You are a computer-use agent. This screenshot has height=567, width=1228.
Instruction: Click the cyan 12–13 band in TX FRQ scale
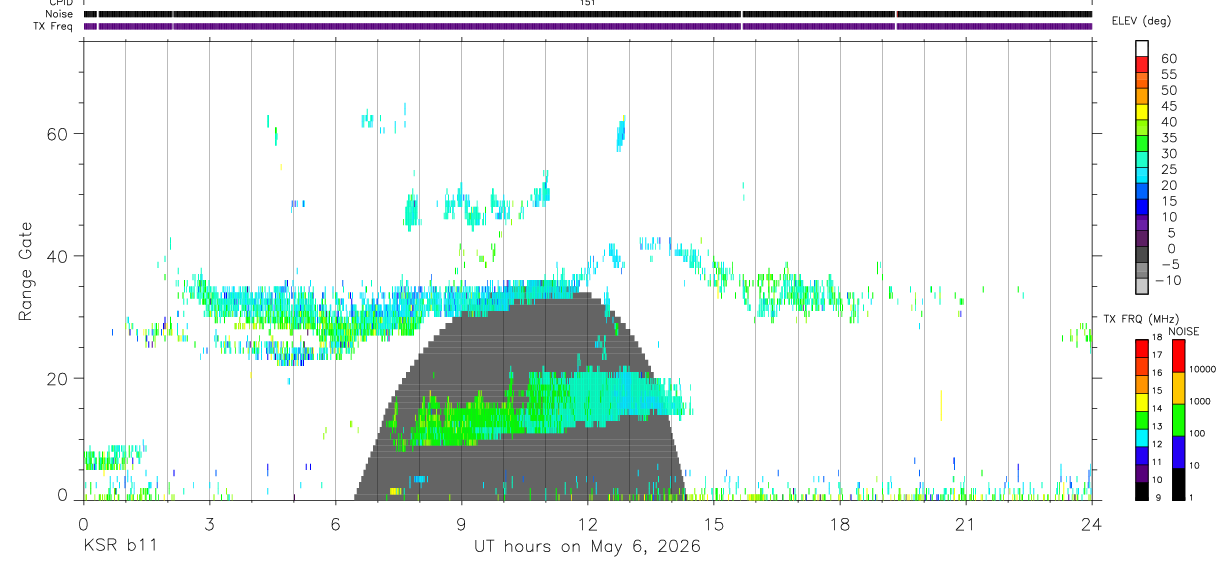[x=1141, y=437]
